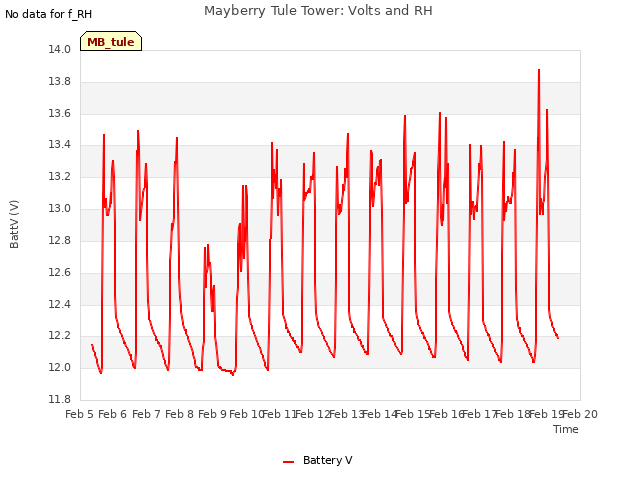Viewport: 640px width, 480px height.
Task: Click the Feb 7 date tick label
Action: tap(147, 414)
